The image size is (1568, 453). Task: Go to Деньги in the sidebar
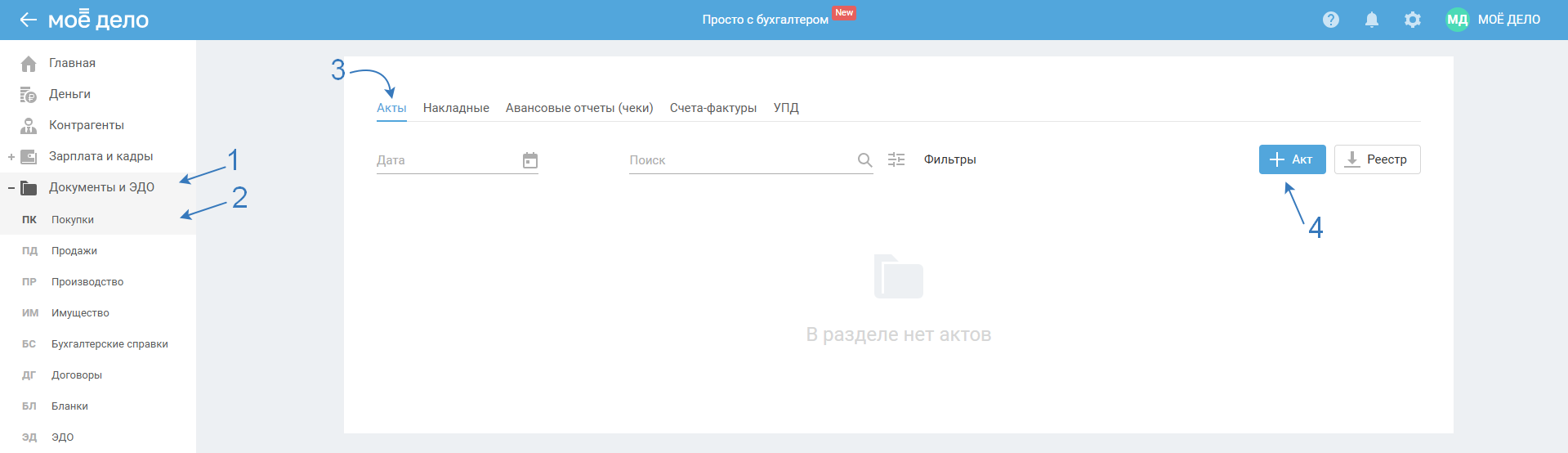click(x=69, y=94)
